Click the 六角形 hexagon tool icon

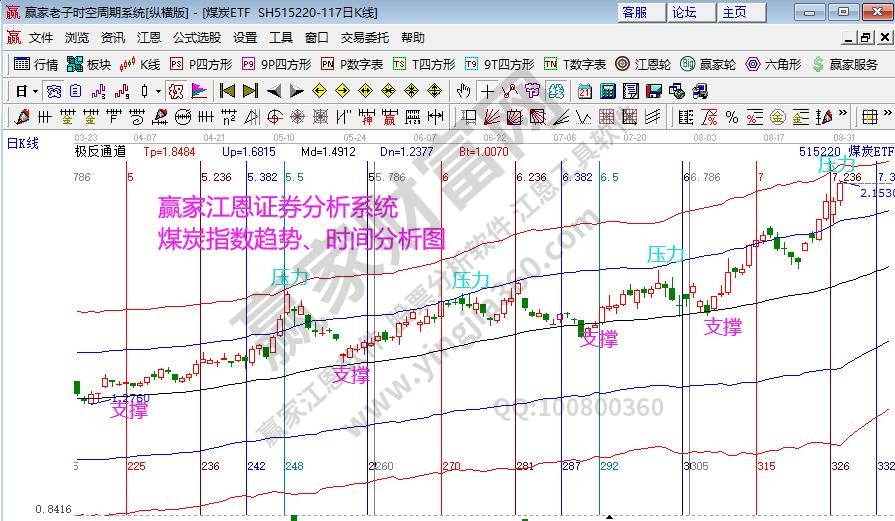[773, 64]
